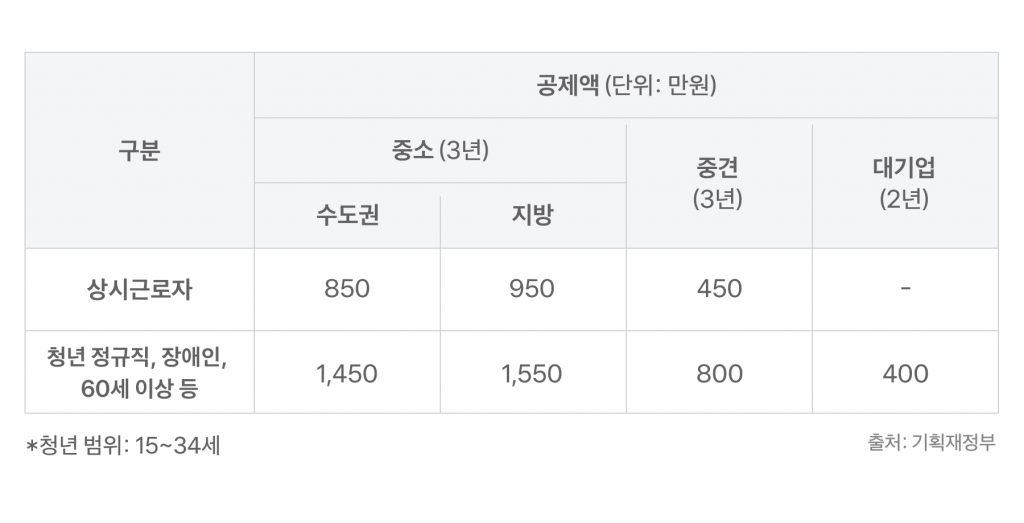Viewport: 1024px width, 523px height.
Task: Click the 950 value cell
Action: point(532,290)
